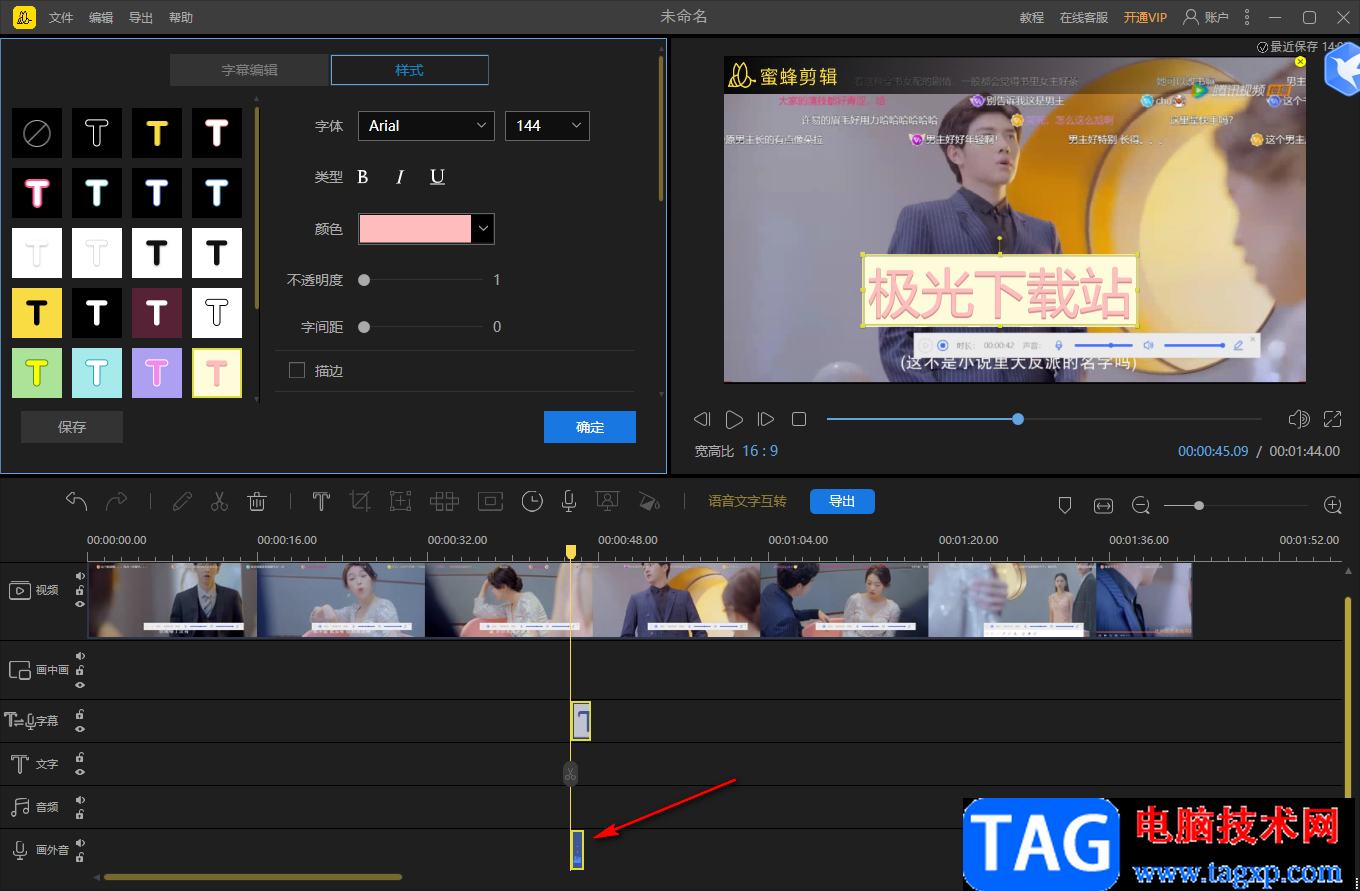Click the 字间距 letter spacing slider handle

pos(364,327)
